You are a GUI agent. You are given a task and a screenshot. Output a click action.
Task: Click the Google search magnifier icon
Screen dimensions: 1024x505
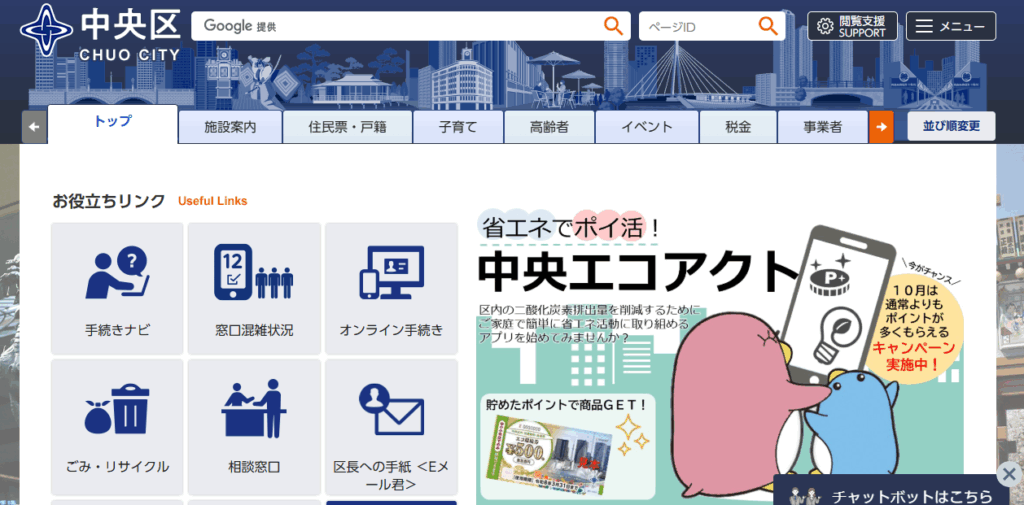[613, 26]
